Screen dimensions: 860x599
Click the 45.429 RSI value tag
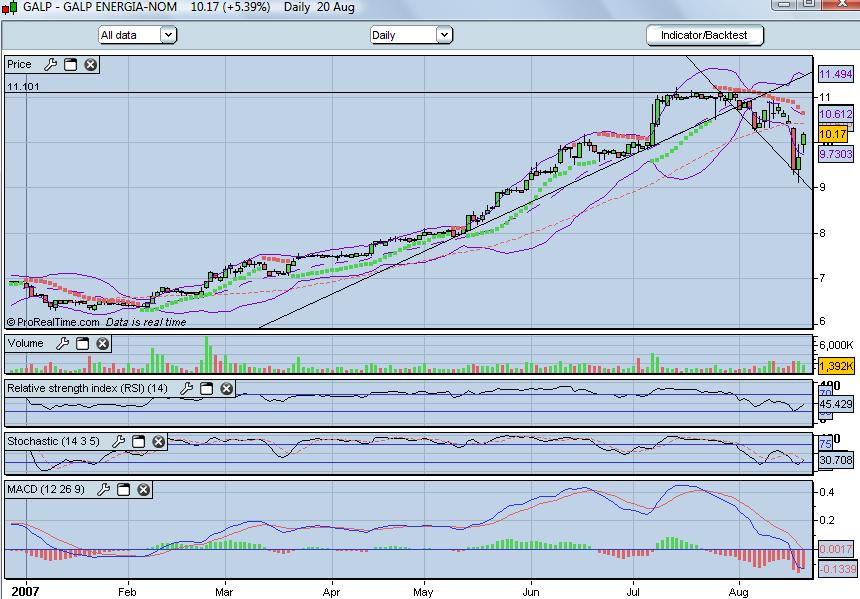(836, 404)
